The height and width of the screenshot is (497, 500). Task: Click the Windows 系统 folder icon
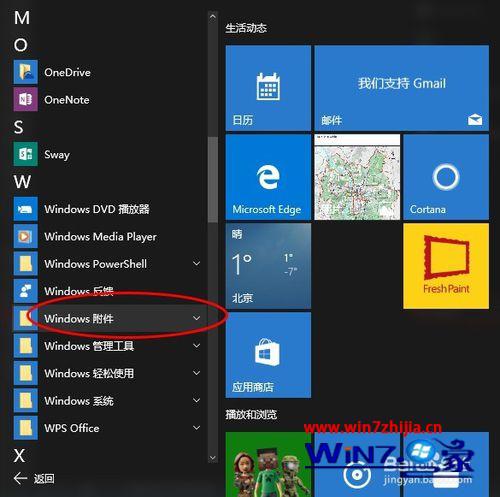point(26,400)
